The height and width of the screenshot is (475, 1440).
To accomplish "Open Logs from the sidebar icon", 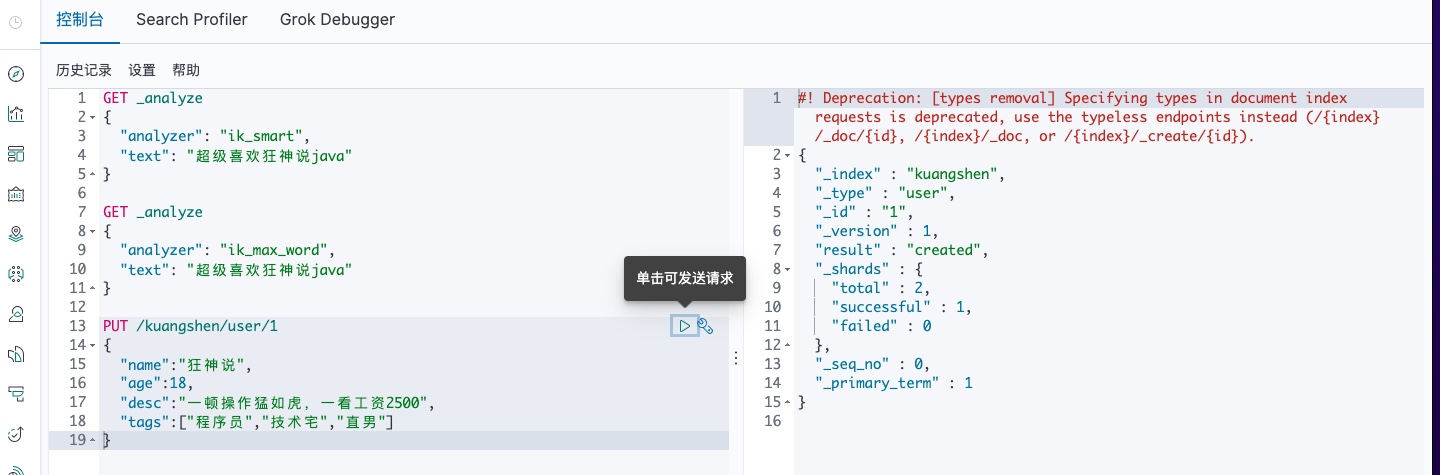I will pos(16,354).
